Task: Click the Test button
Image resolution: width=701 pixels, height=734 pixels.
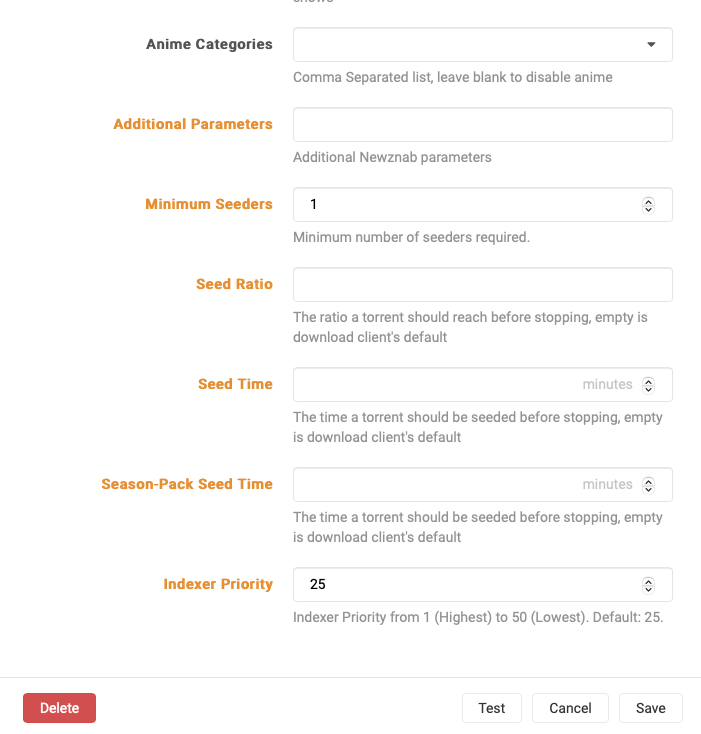Action: pyautogui.click(x=492, y=708)
